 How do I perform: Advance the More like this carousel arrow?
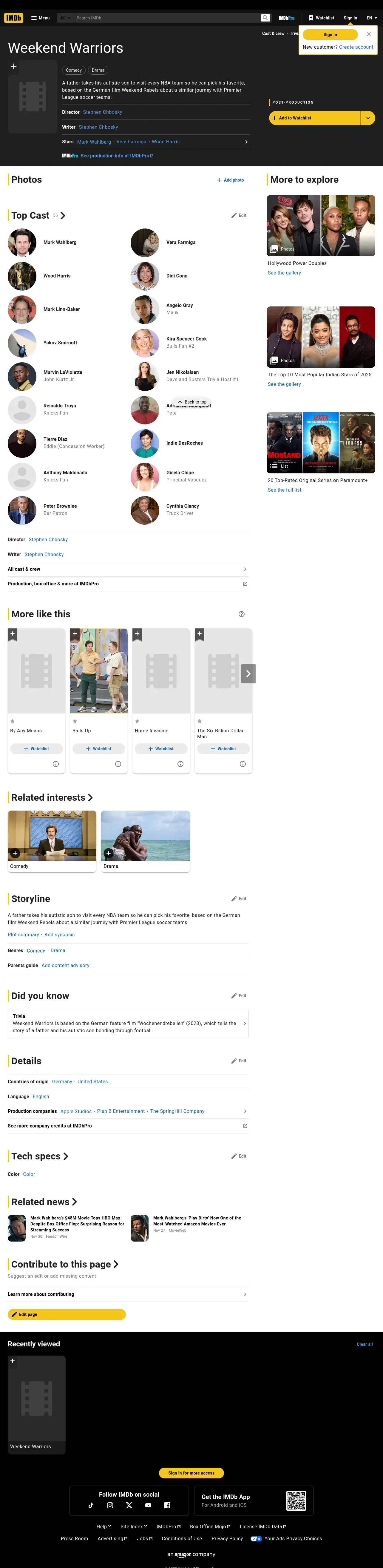[x=248, y=674]
